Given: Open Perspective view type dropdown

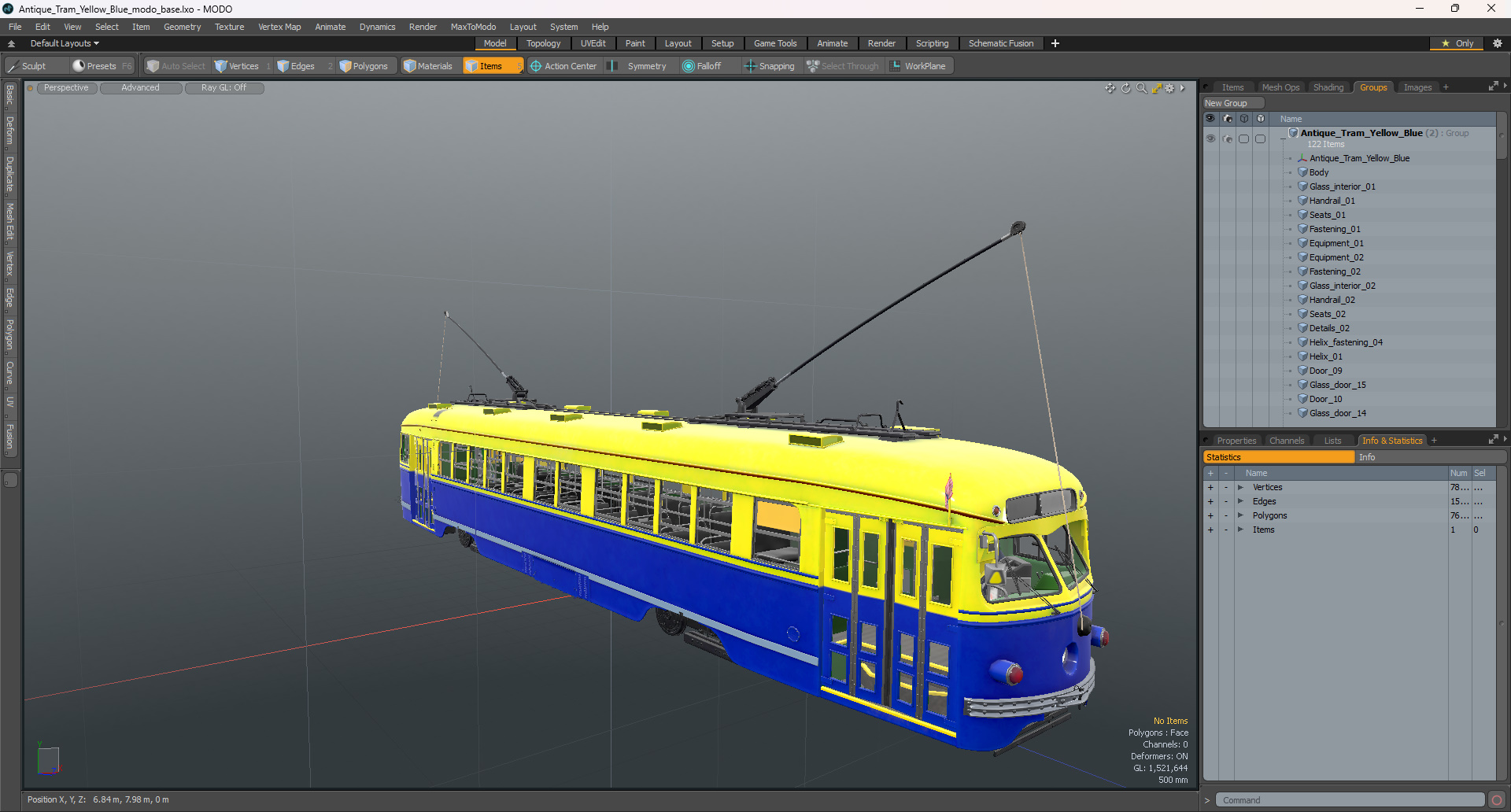Looking at the screenshot, I should coord(66,88).
